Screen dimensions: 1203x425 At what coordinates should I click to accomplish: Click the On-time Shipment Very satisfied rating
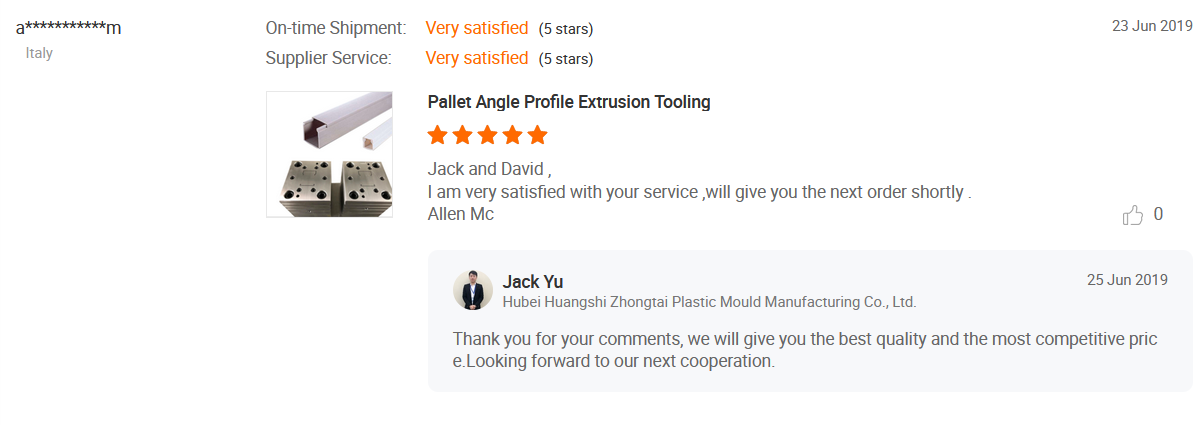pyautogui.click(x=476, y=28)
